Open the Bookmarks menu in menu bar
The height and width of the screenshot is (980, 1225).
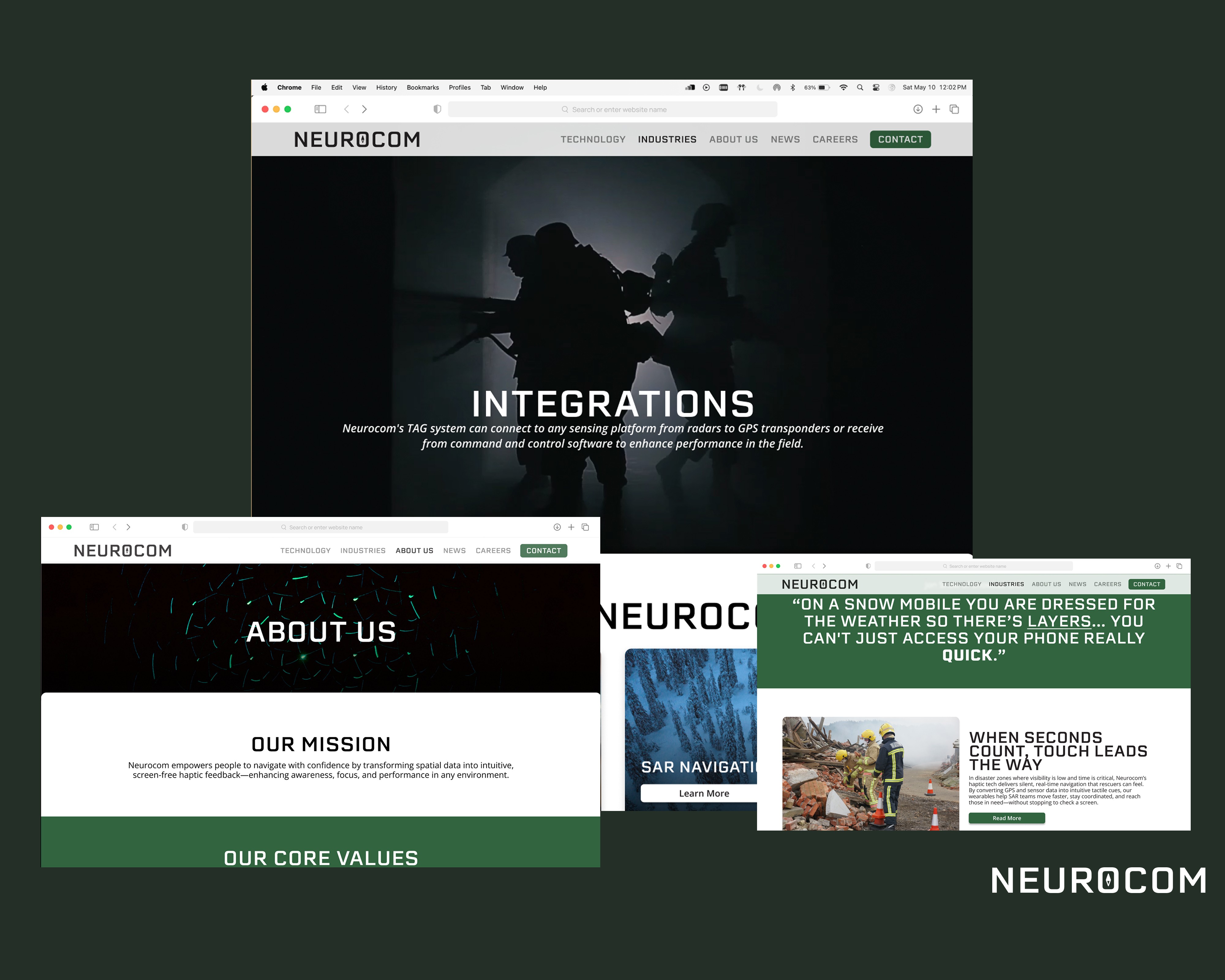(422, 88)
